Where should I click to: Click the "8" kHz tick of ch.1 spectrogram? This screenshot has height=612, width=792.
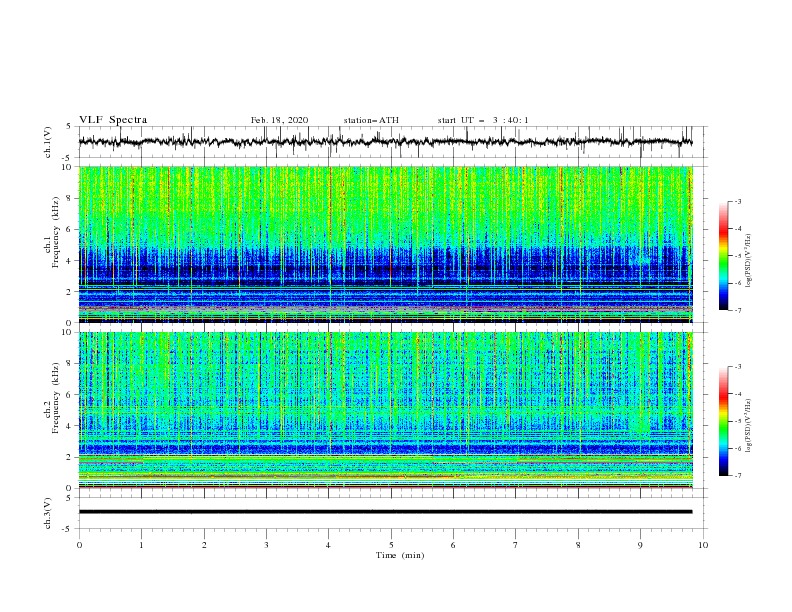coord(70,198)
